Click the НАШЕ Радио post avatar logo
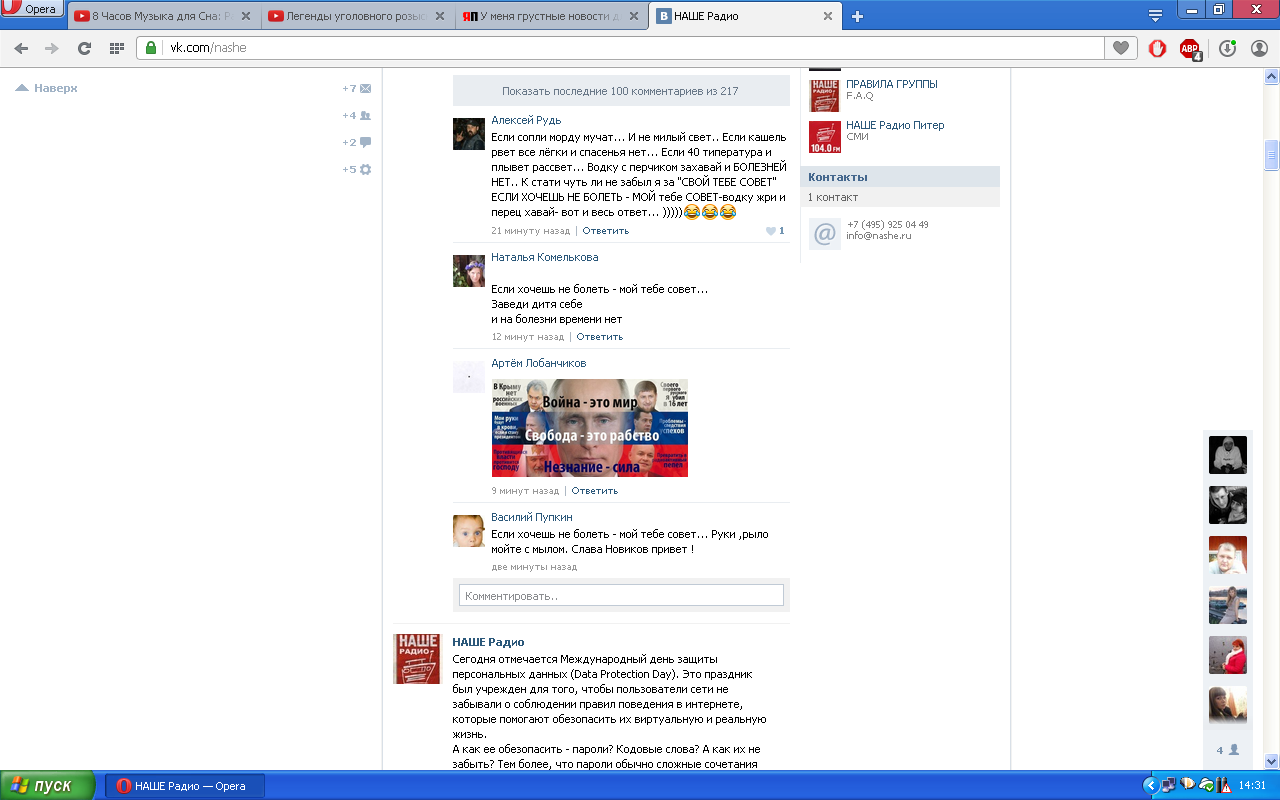 click(x=417, y=659)
